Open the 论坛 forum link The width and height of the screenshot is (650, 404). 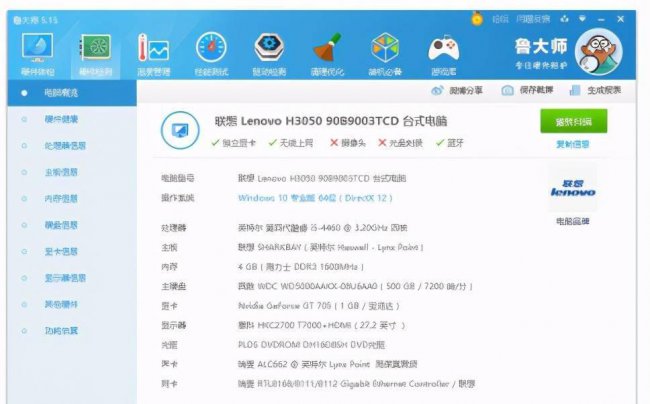[x=500, y=19]
